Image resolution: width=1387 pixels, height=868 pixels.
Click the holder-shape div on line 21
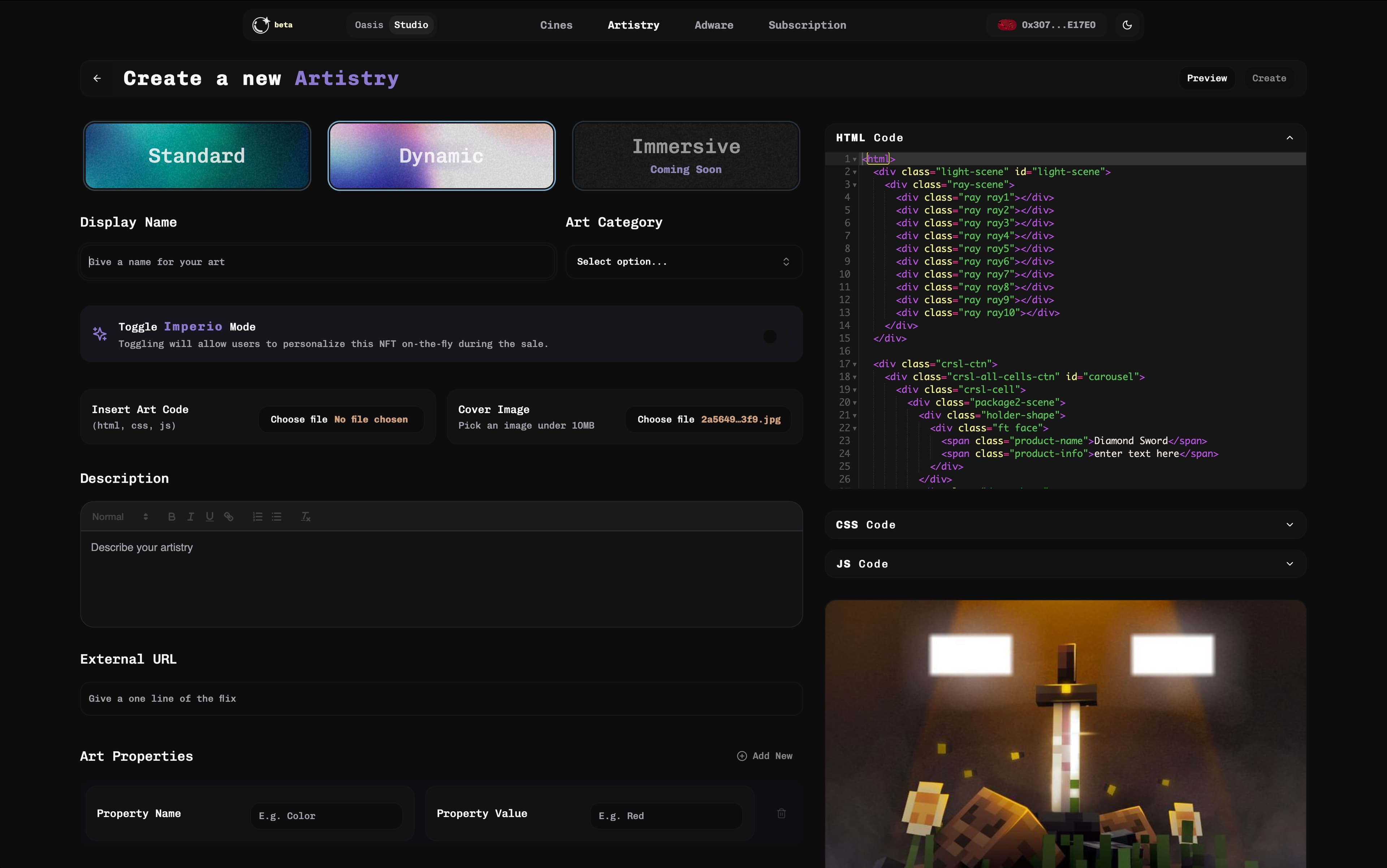[x=992, y=416]
